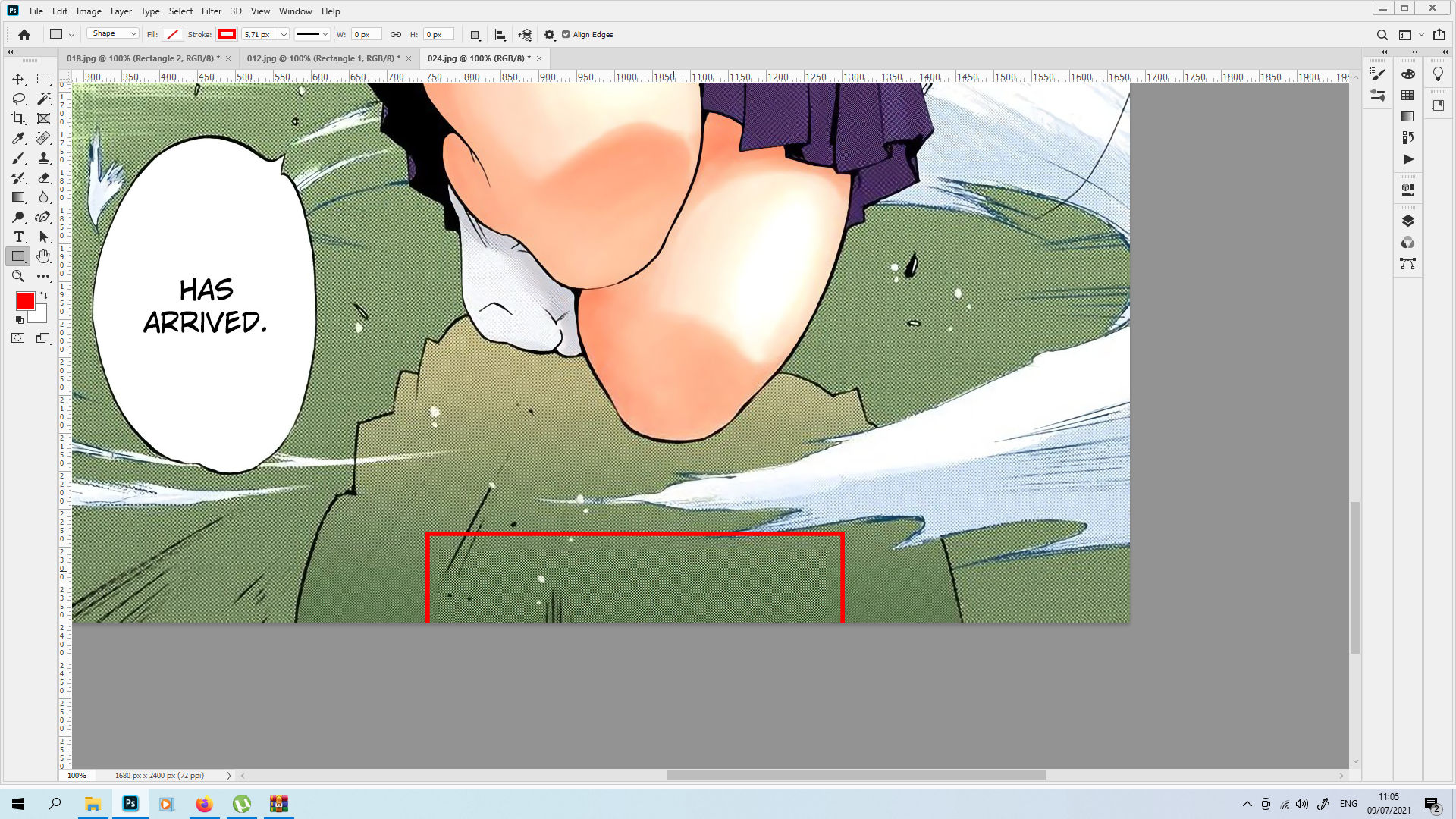Screen dimensions: 1456x819
Task: Select the Eraser tool
Action: [x=43, y=177]
